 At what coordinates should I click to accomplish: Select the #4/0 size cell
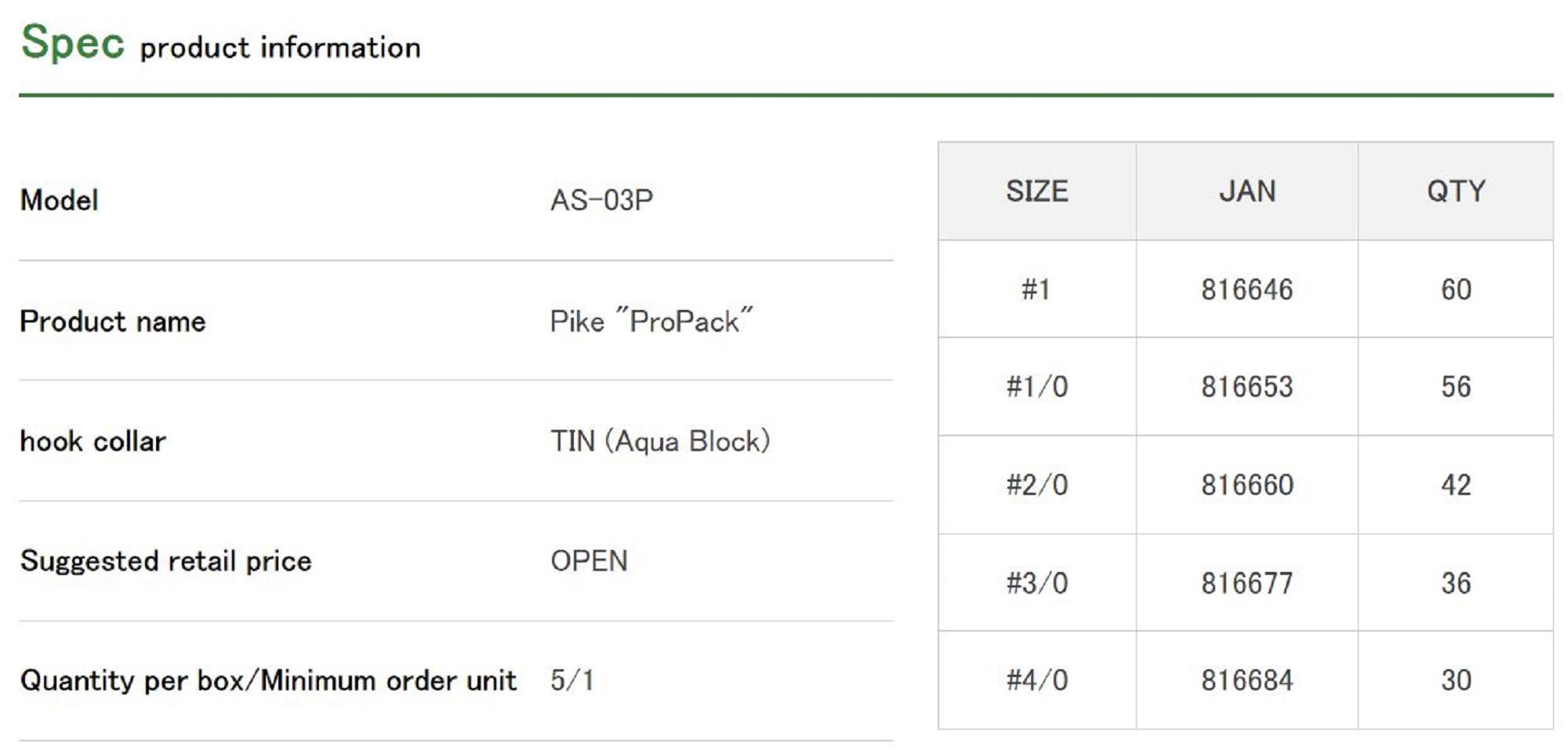1036,680
